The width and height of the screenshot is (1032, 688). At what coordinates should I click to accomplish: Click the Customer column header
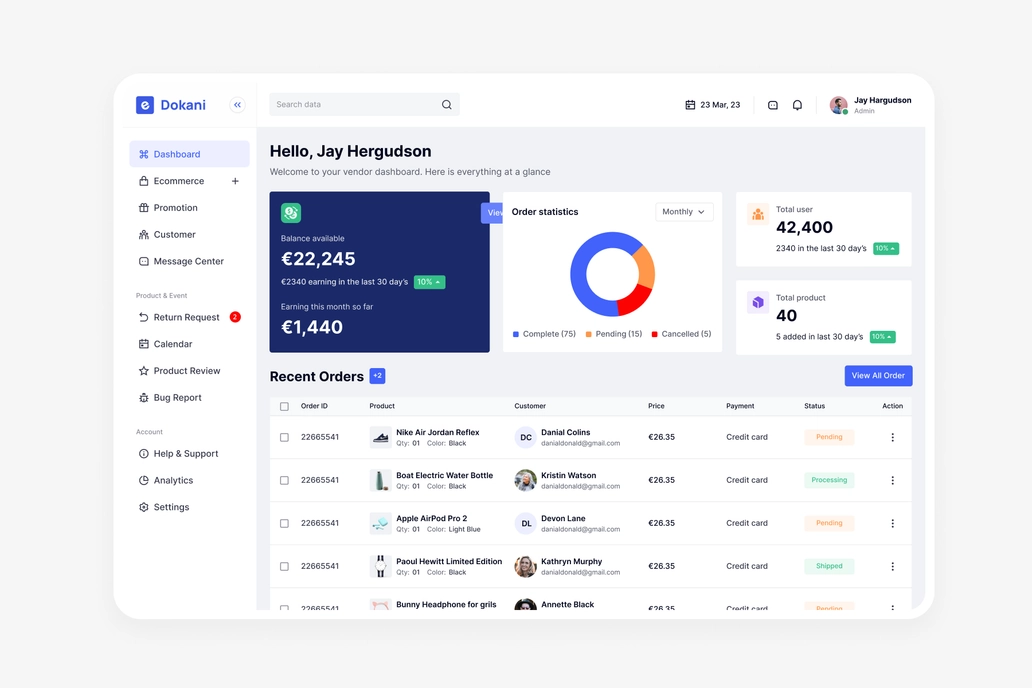tap(530, 406)
